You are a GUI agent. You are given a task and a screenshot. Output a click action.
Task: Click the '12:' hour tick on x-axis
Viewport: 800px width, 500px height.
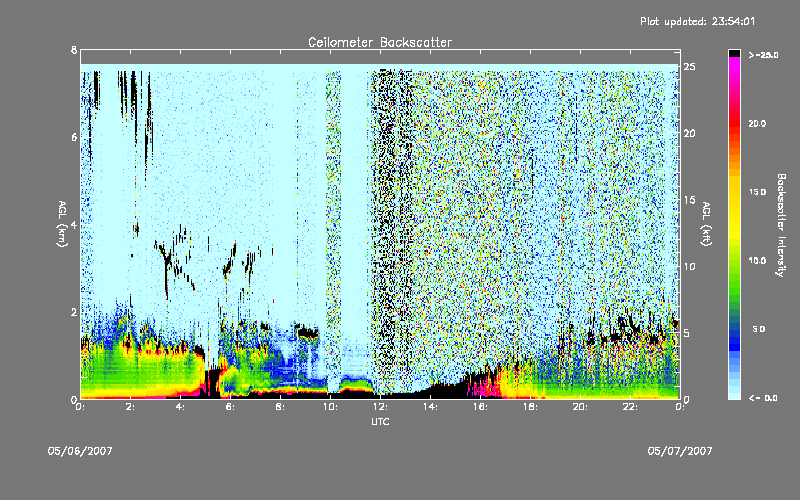[381, 407]
